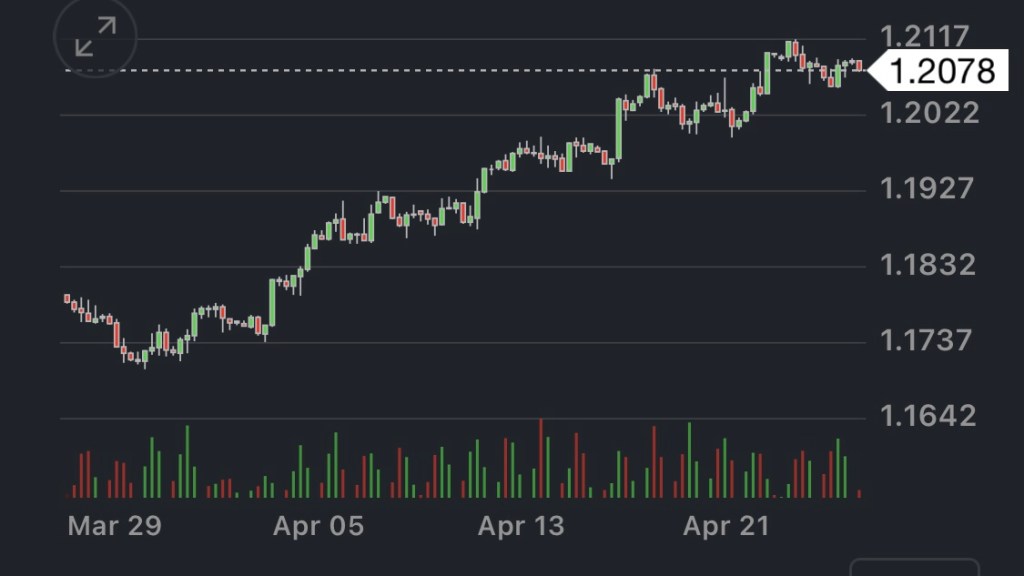Select the lowest candle on the chart
Screen dimensions: 1024x576
[145, 357]
